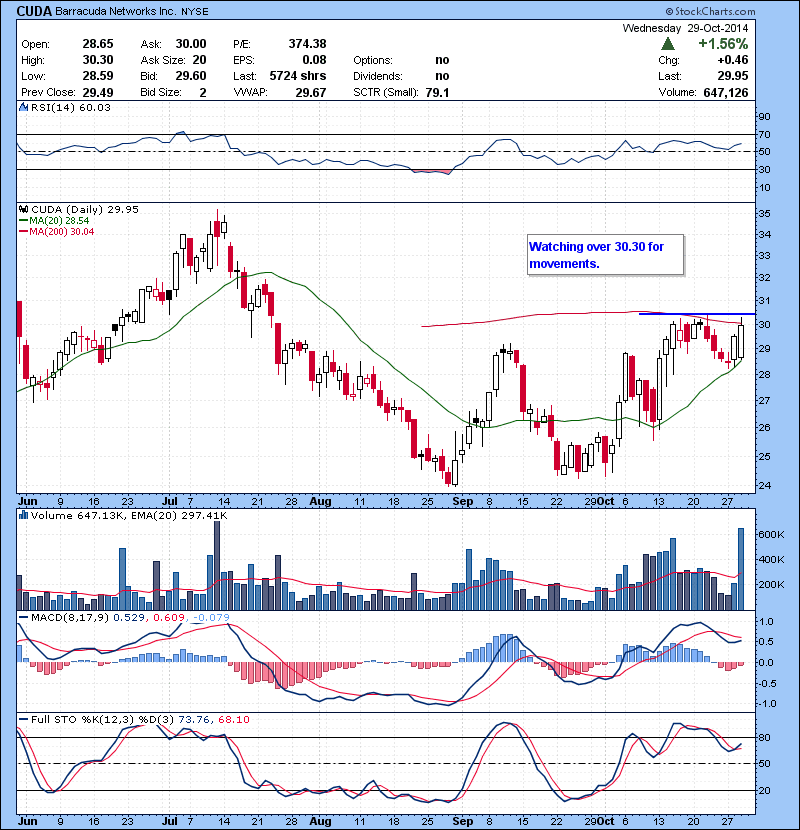Click the RSI 70 overbought axis label

pos(765,134)
